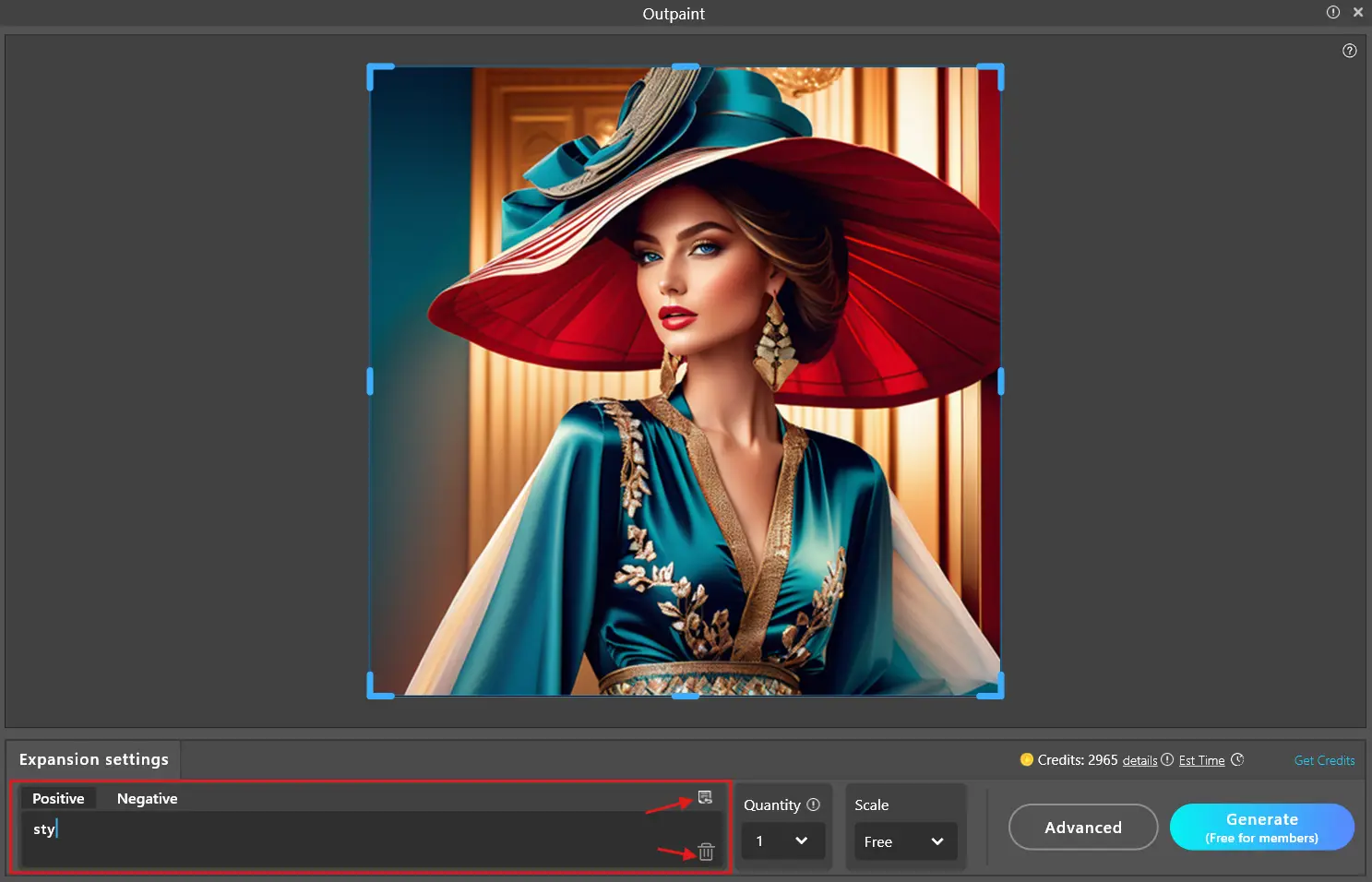Select the Expansion settings tab
Screen dimensions: 1372x882
pos(94,759)
